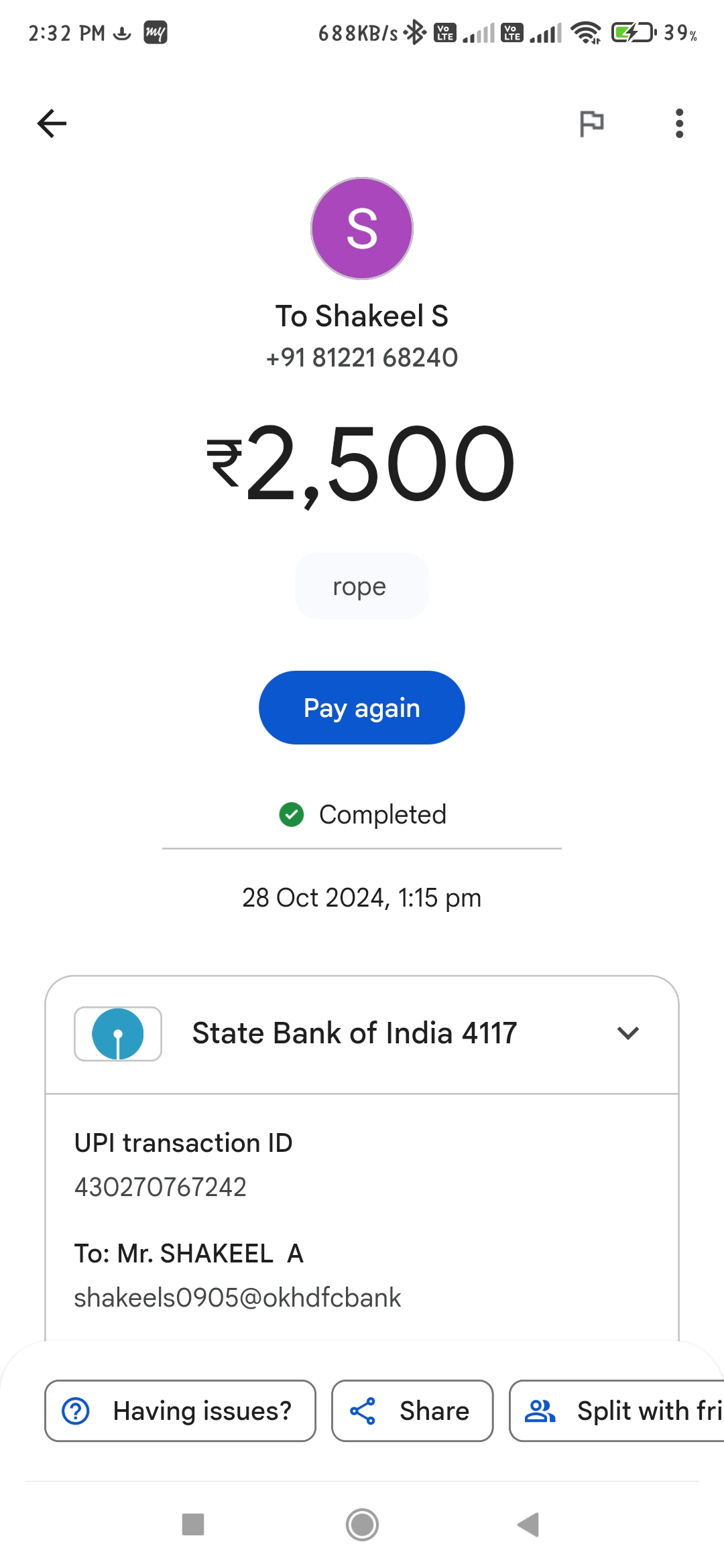
Task: Tap phone number +91 81221 68240
Action: point(362,358)
